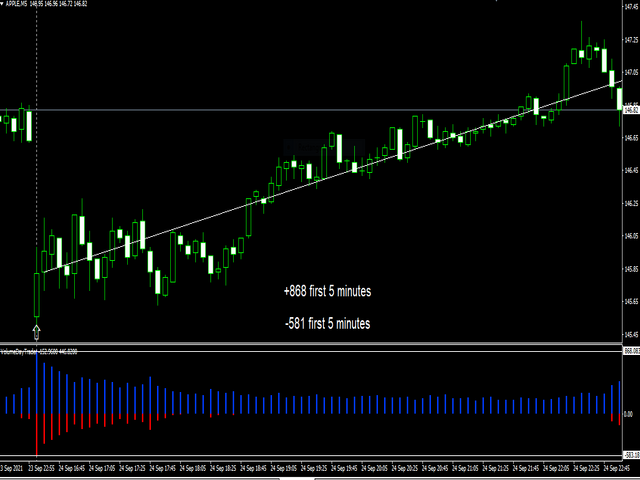640x480 pixels.
Task: Click the 23 Sep 22:55 time label
Action: [42, 468]
